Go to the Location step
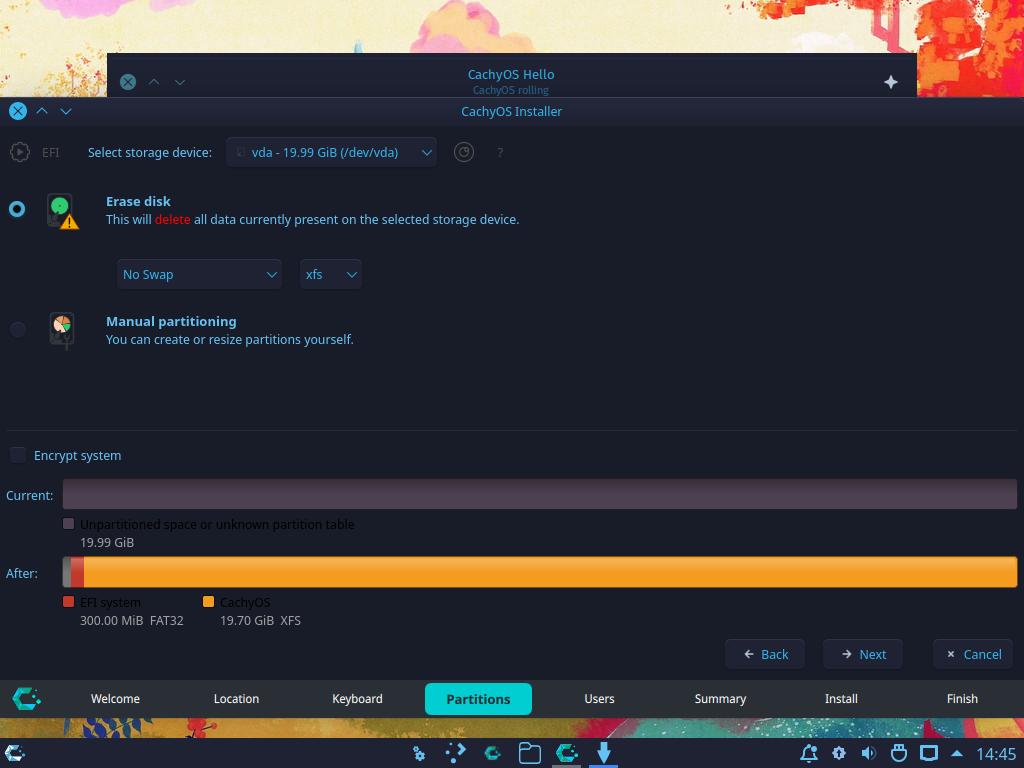The height and width of the screenshot is (768, 1024). point(236,699)
